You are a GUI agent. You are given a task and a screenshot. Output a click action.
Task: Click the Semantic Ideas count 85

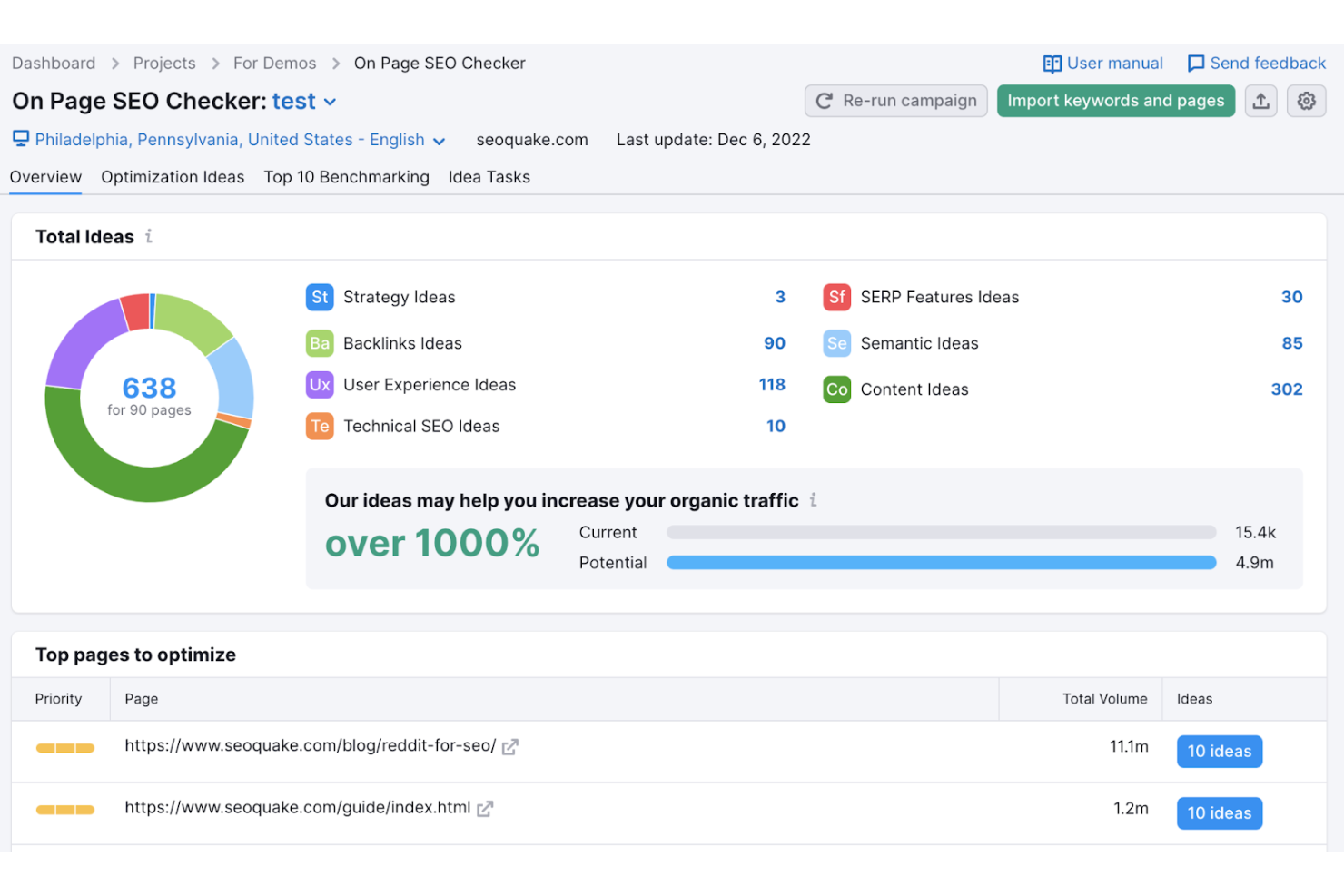click(1292, 343)
